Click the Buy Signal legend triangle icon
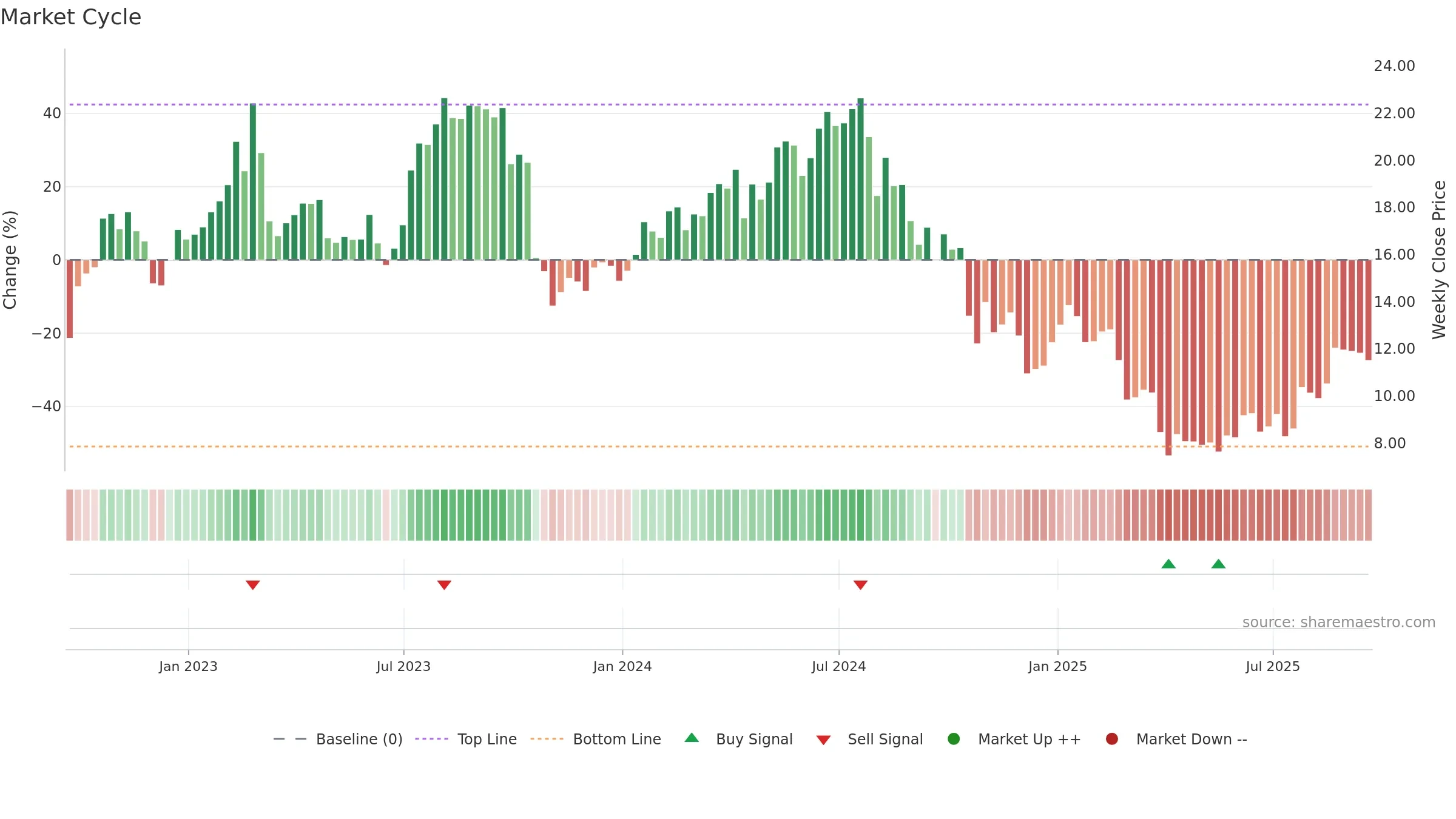 [x=692, y=738]
